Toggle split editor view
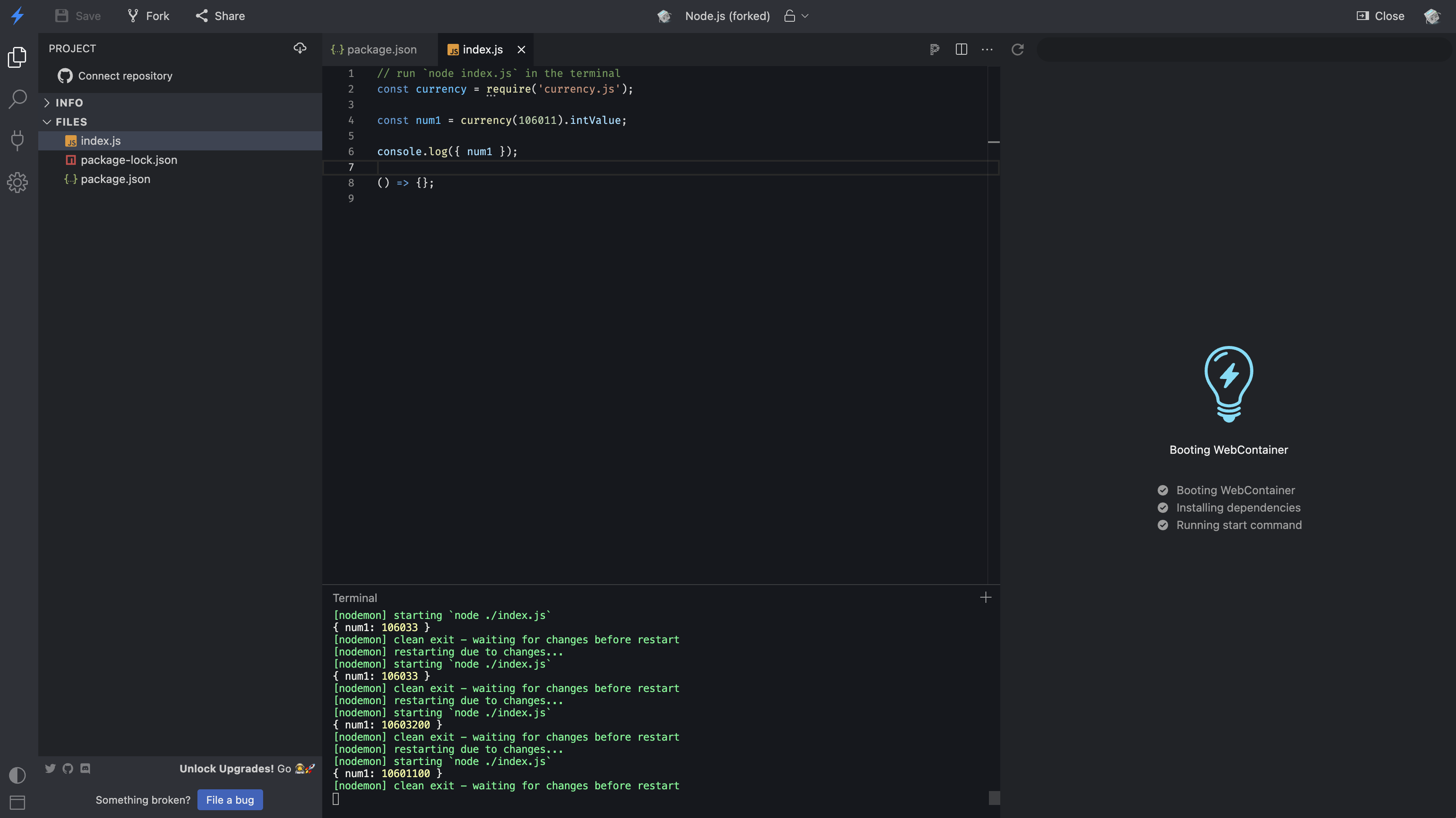Image resolution: width=1456 pixels, height=818 pixels. (961, 49)
